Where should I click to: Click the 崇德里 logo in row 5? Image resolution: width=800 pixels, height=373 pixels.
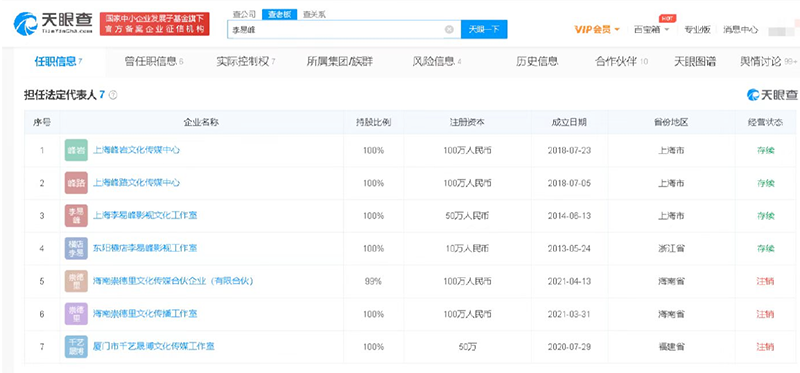76,281
